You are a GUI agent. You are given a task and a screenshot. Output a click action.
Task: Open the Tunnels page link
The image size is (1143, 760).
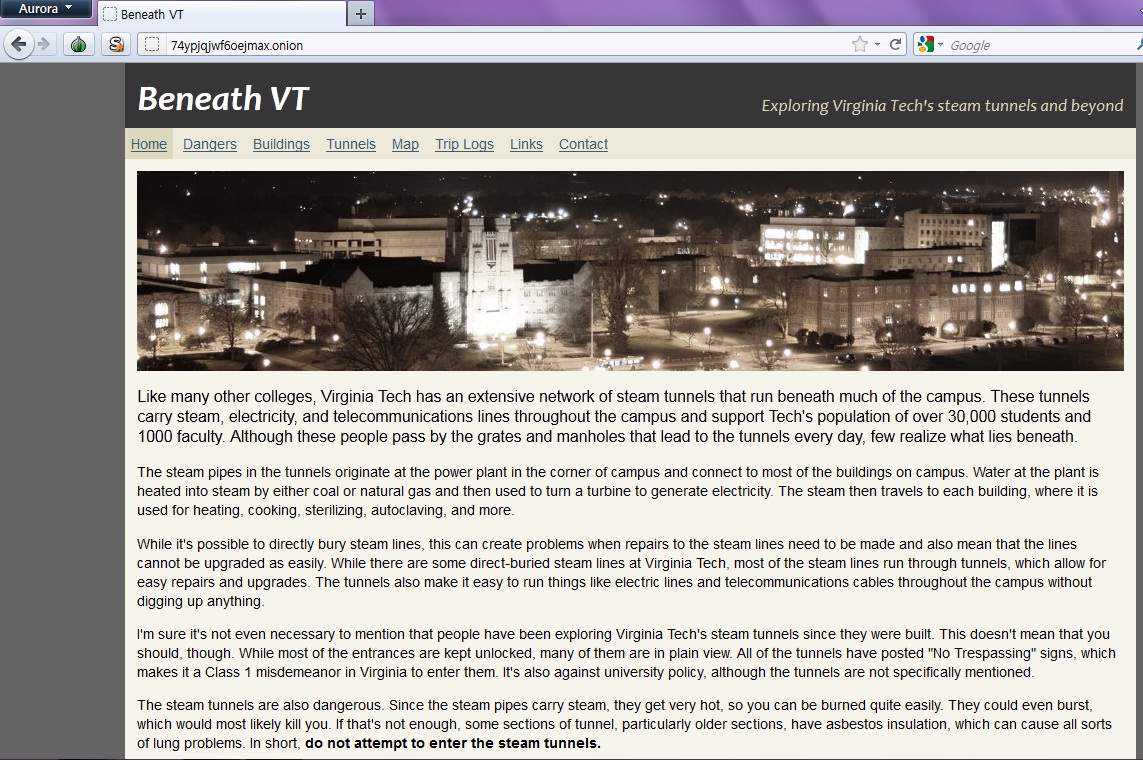point(351,144)
